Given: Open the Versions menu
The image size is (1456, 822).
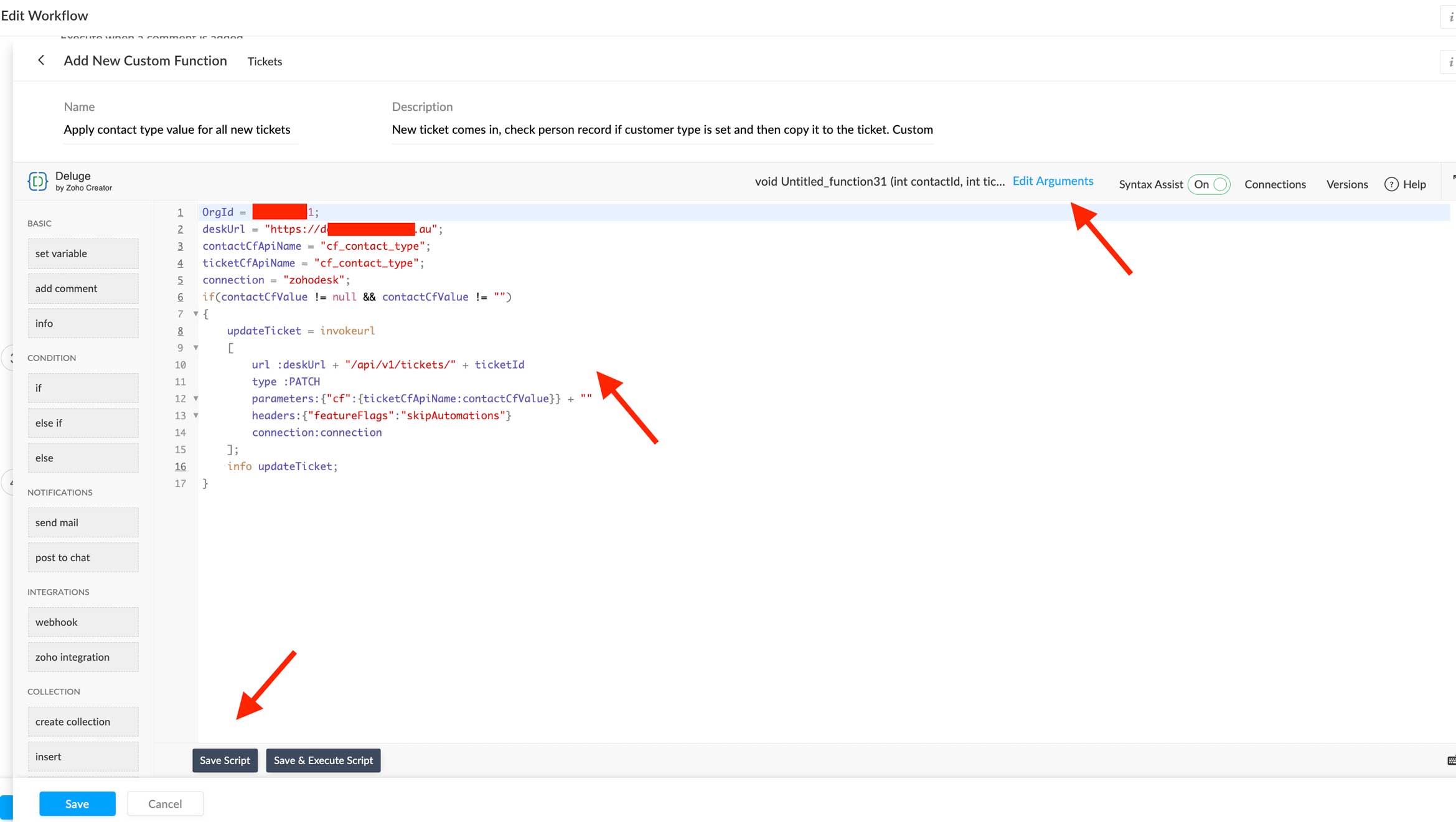Looking at the screenshot, I should [1346, 184].
